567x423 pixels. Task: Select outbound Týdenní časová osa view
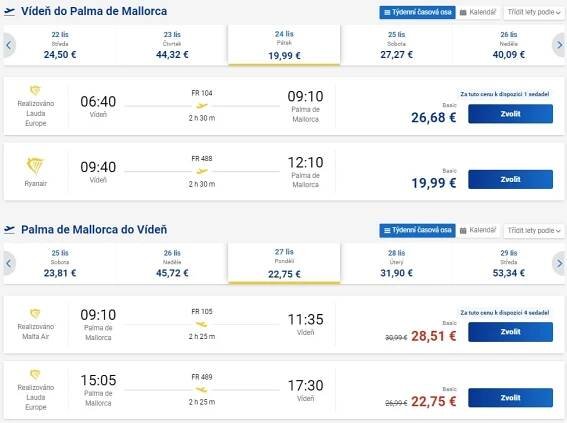tap(417, 12)
